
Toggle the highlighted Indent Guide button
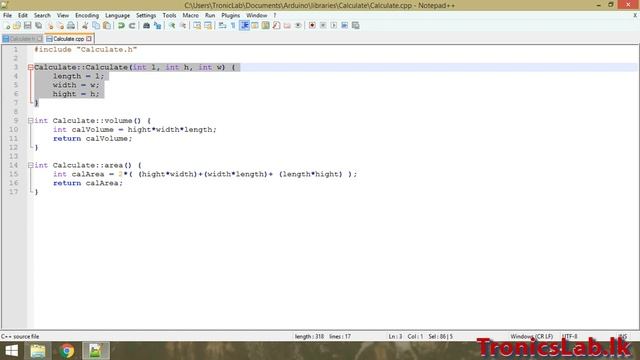click(244, 26)
